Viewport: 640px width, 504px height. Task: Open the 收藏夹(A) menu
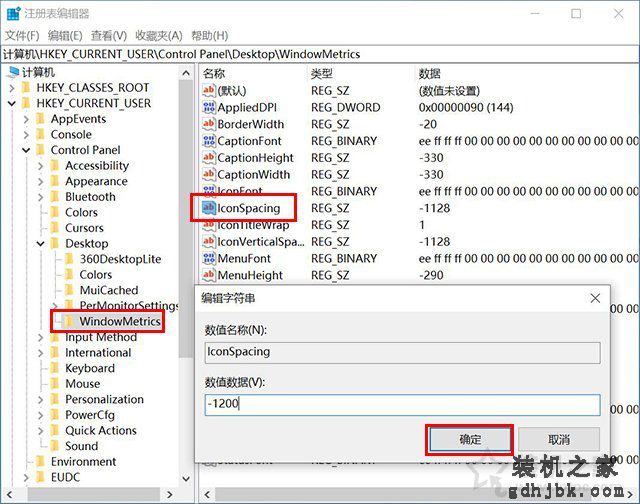pyautogui.click(x=159, y=36)
